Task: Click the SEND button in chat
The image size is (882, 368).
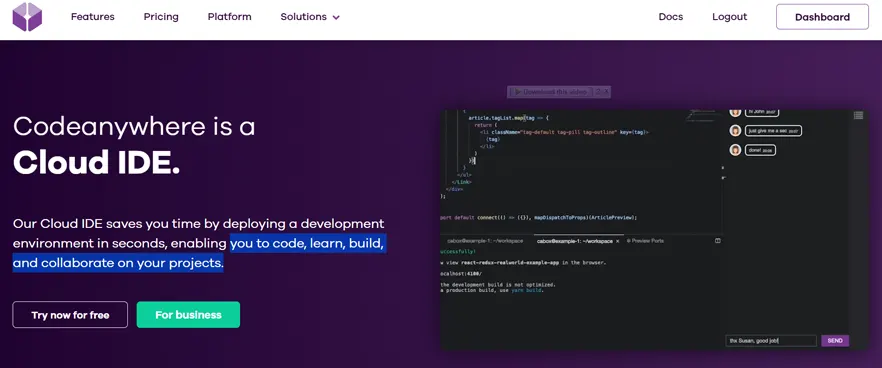Action: click(835, 340)
